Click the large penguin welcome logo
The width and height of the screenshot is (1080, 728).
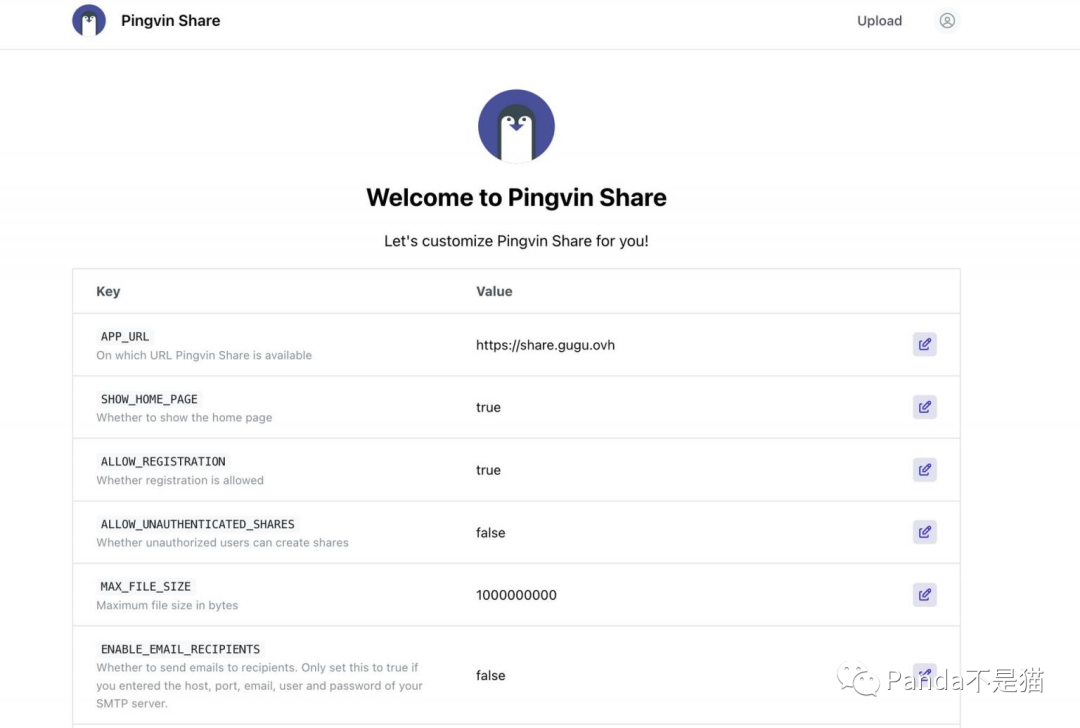(516, 126)
